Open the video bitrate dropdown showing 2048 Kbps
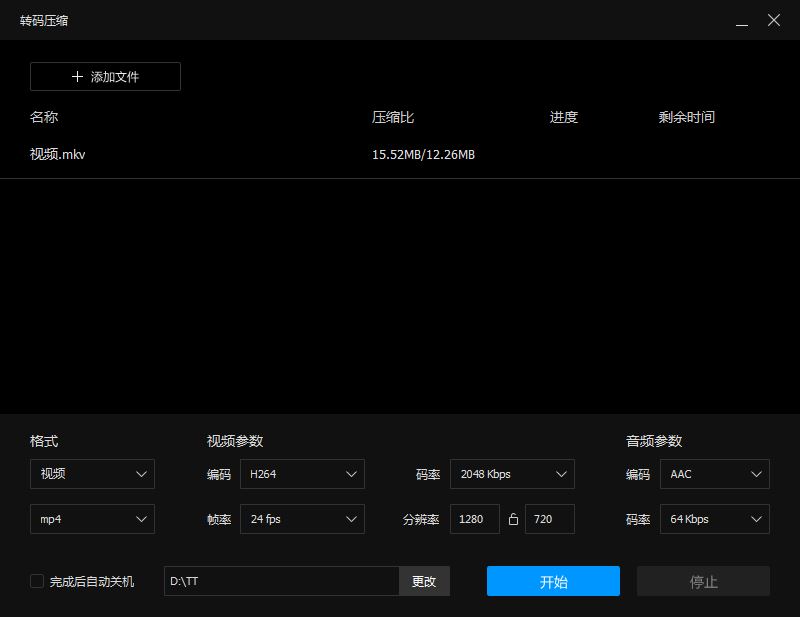Screen dimensions: 800x617 tap(512, 474)
